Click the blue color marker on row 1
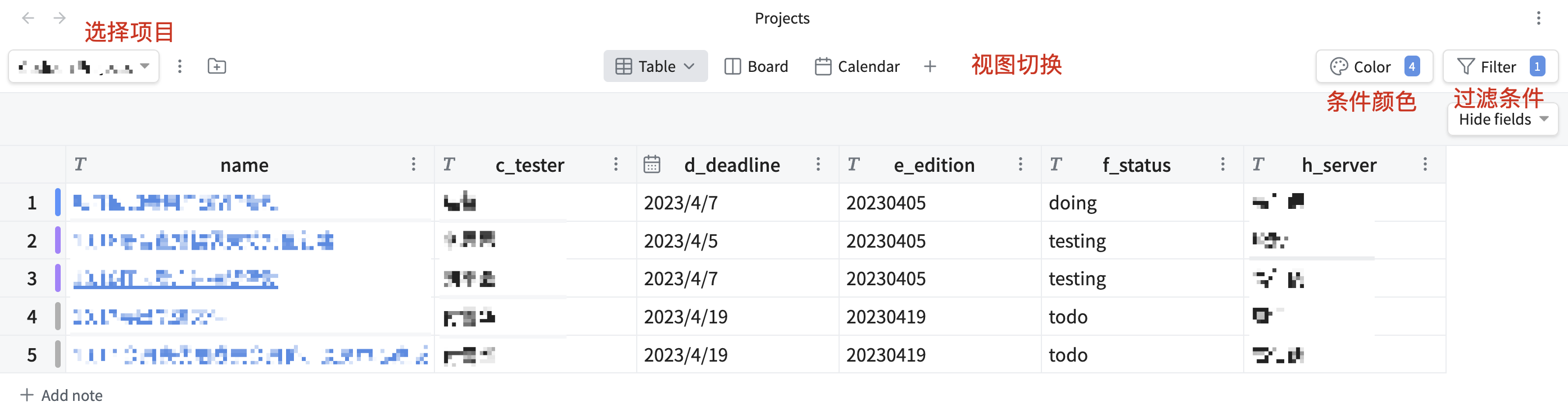This screenshot has width=1568, height=420. click(x=58, y=202)
